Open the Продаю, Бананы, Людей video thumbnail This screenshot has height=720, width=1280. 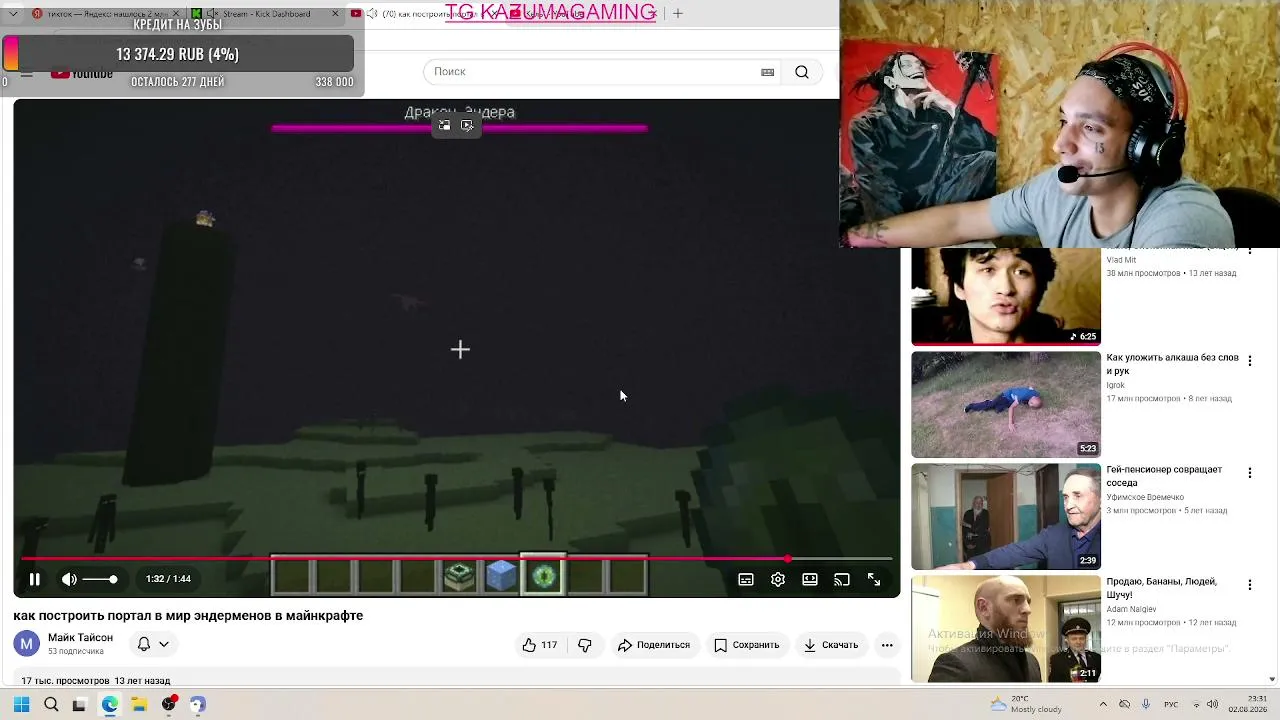click(x=1006, y=628)
